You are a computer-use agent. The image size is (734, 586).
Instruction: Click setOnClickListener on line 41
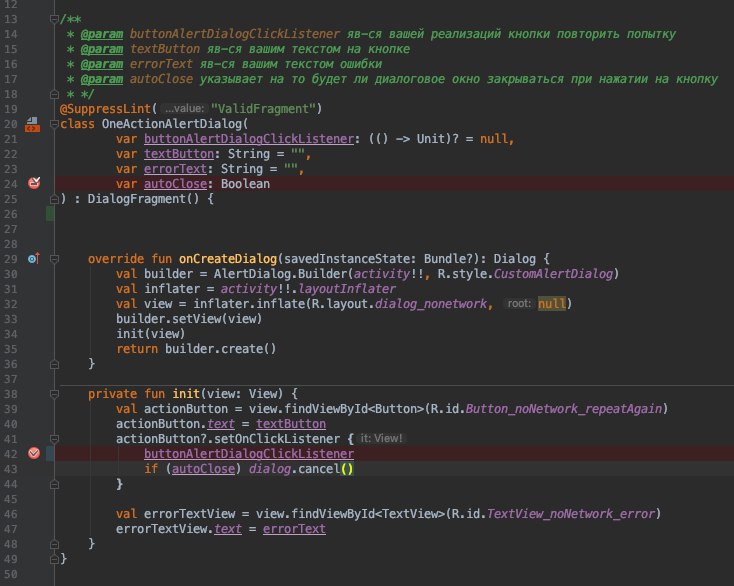277,439
